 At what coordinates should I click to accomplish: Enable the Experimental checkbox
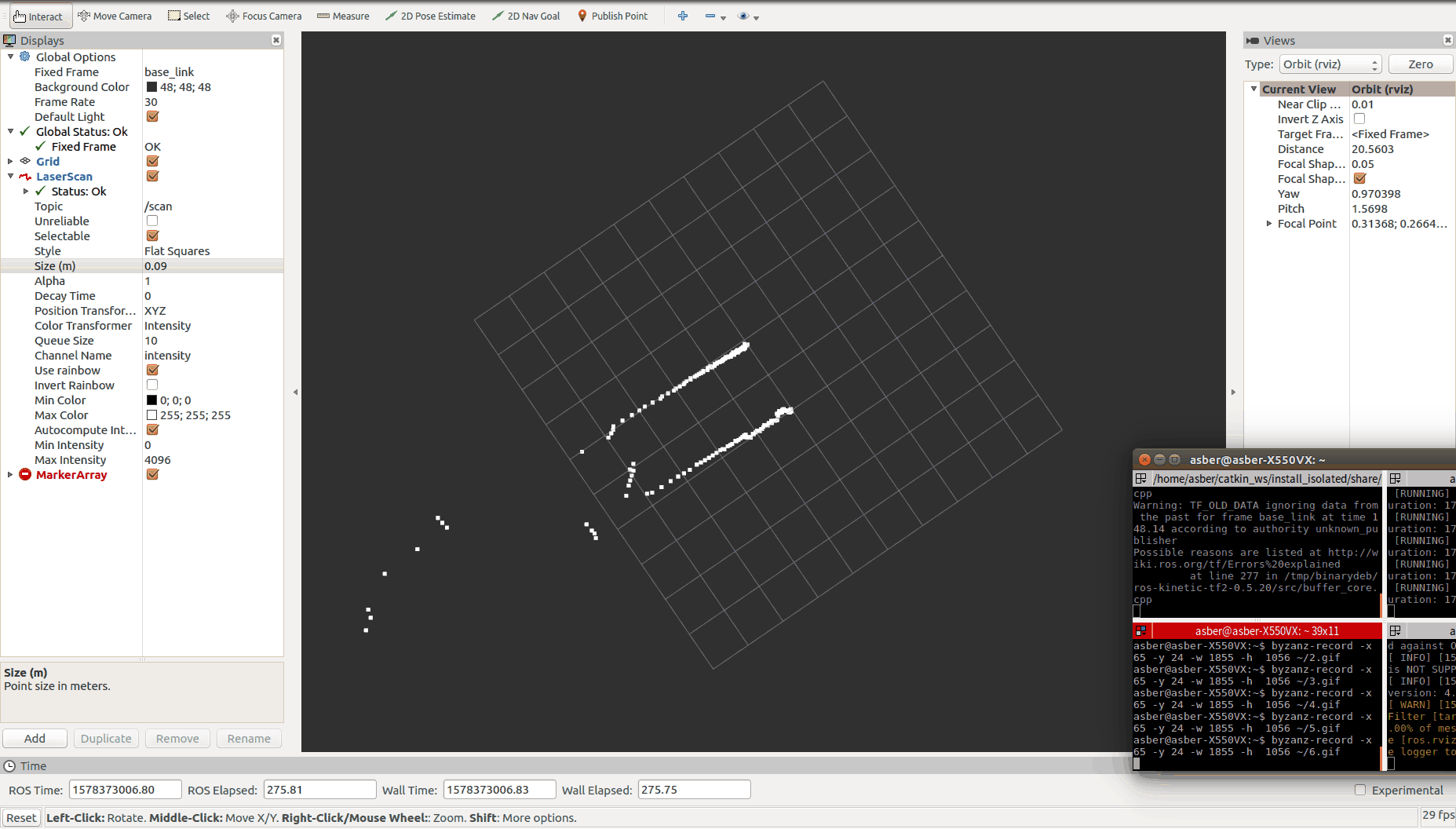point(1360,790)
